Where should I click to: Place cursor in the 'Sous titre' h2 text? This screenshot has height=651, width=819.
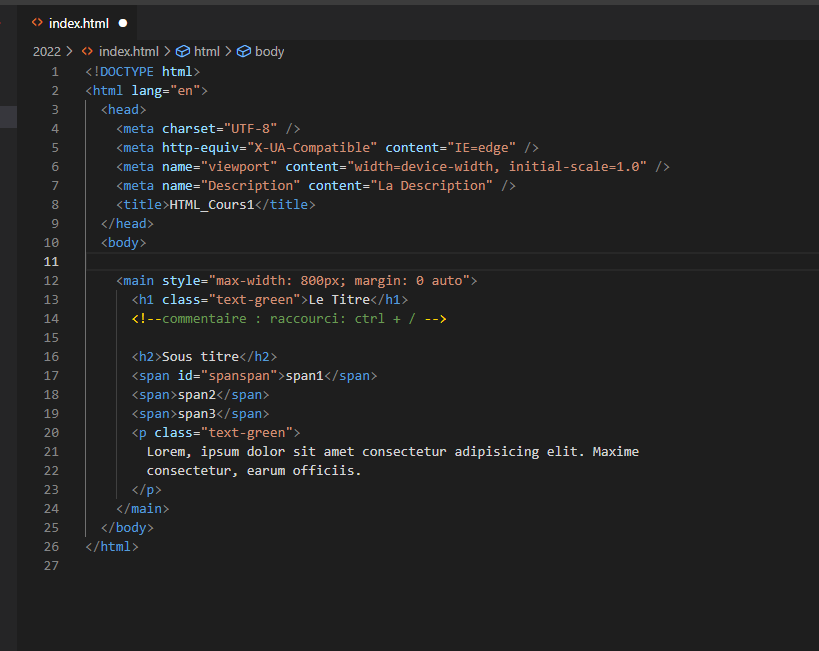[x=200, y=356]
